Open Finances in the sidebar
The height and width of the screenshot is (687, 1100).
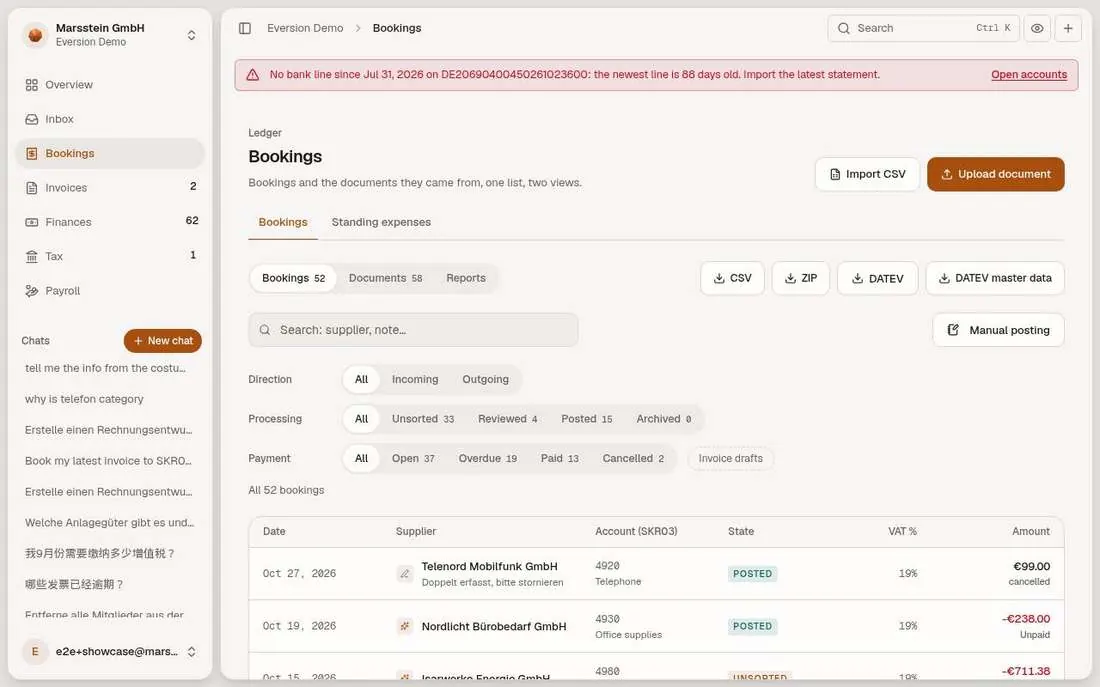pos(110,222)
